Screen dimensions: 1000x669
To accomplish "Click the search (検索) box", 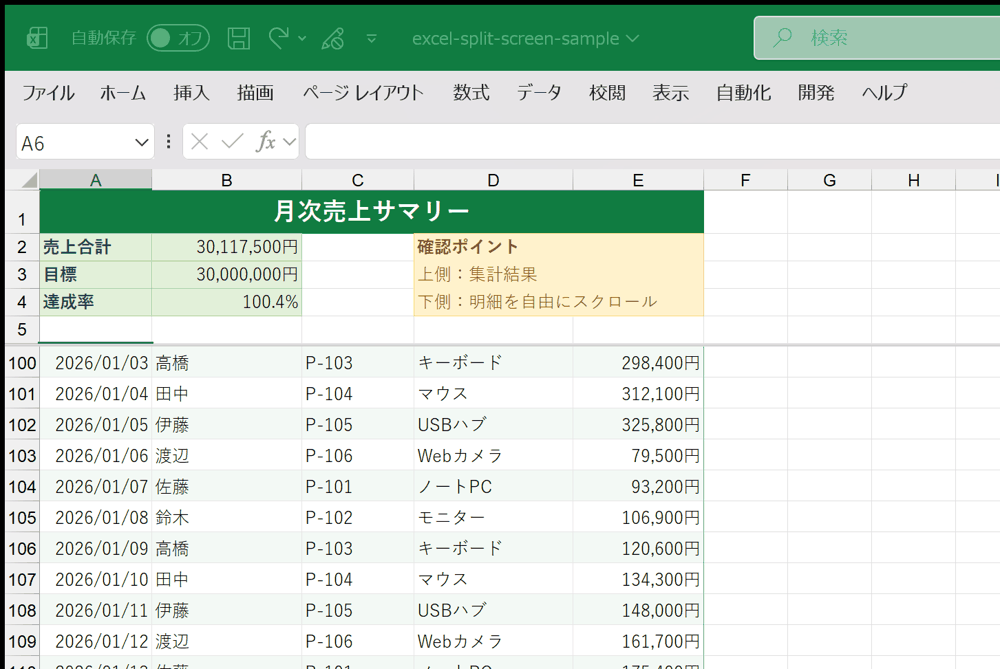I will [x=877, y=38].
